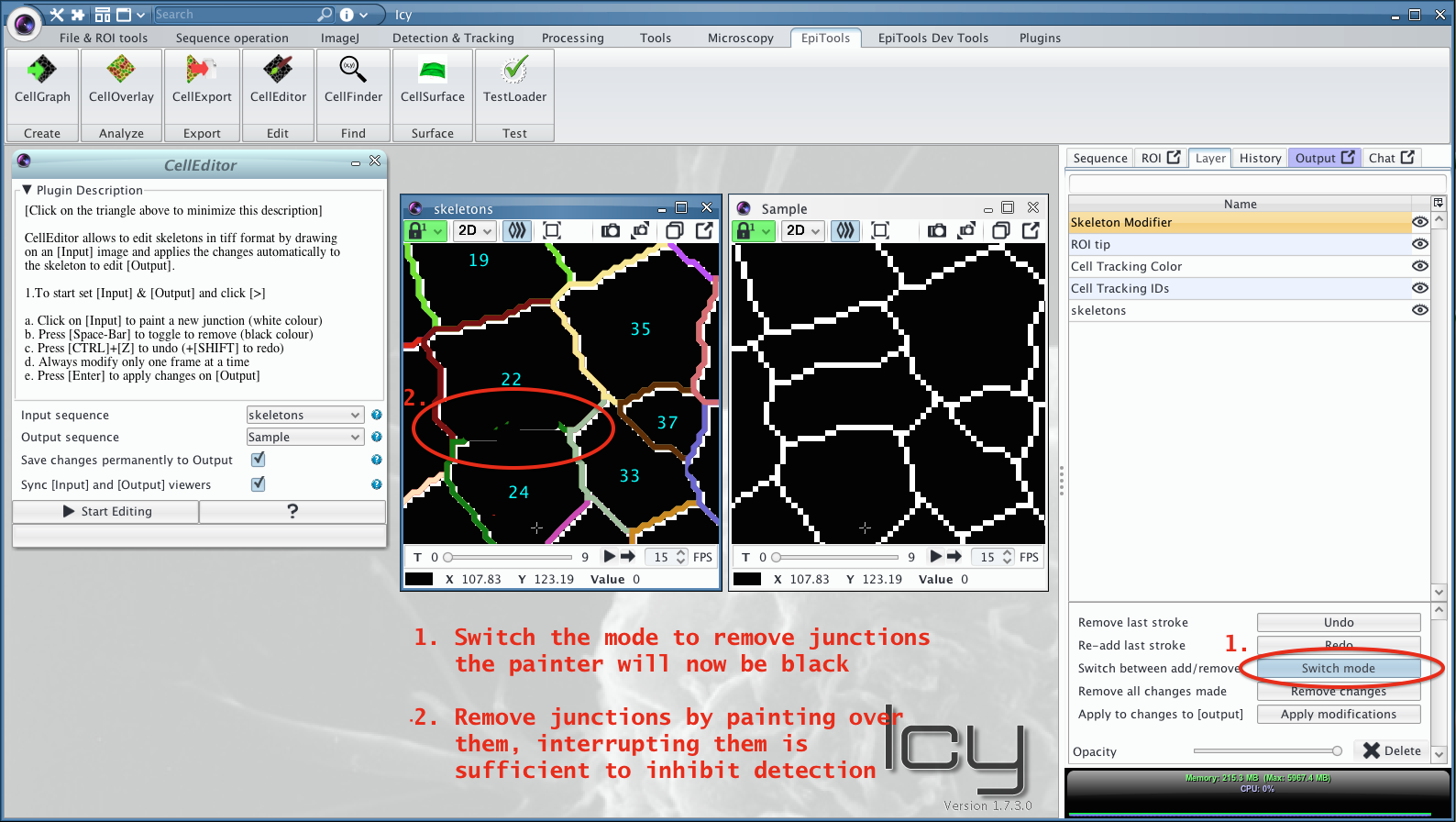Image resolution: width=1456 pixels, height=822 pixels.
Task: Toggle layers display in the skeletons viewer
Action: (517, 230)
